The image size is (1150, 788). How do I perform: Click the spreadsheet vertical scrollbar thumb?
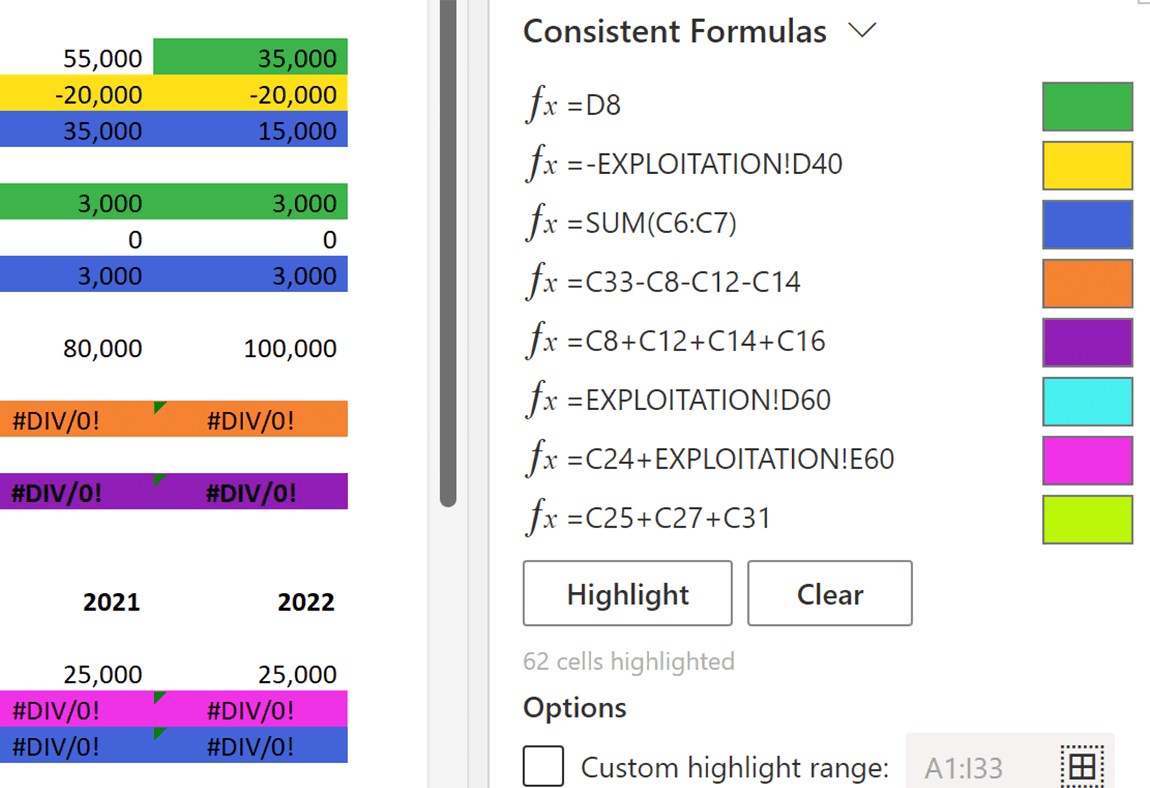pyautogui.click(x=448, y=250)
